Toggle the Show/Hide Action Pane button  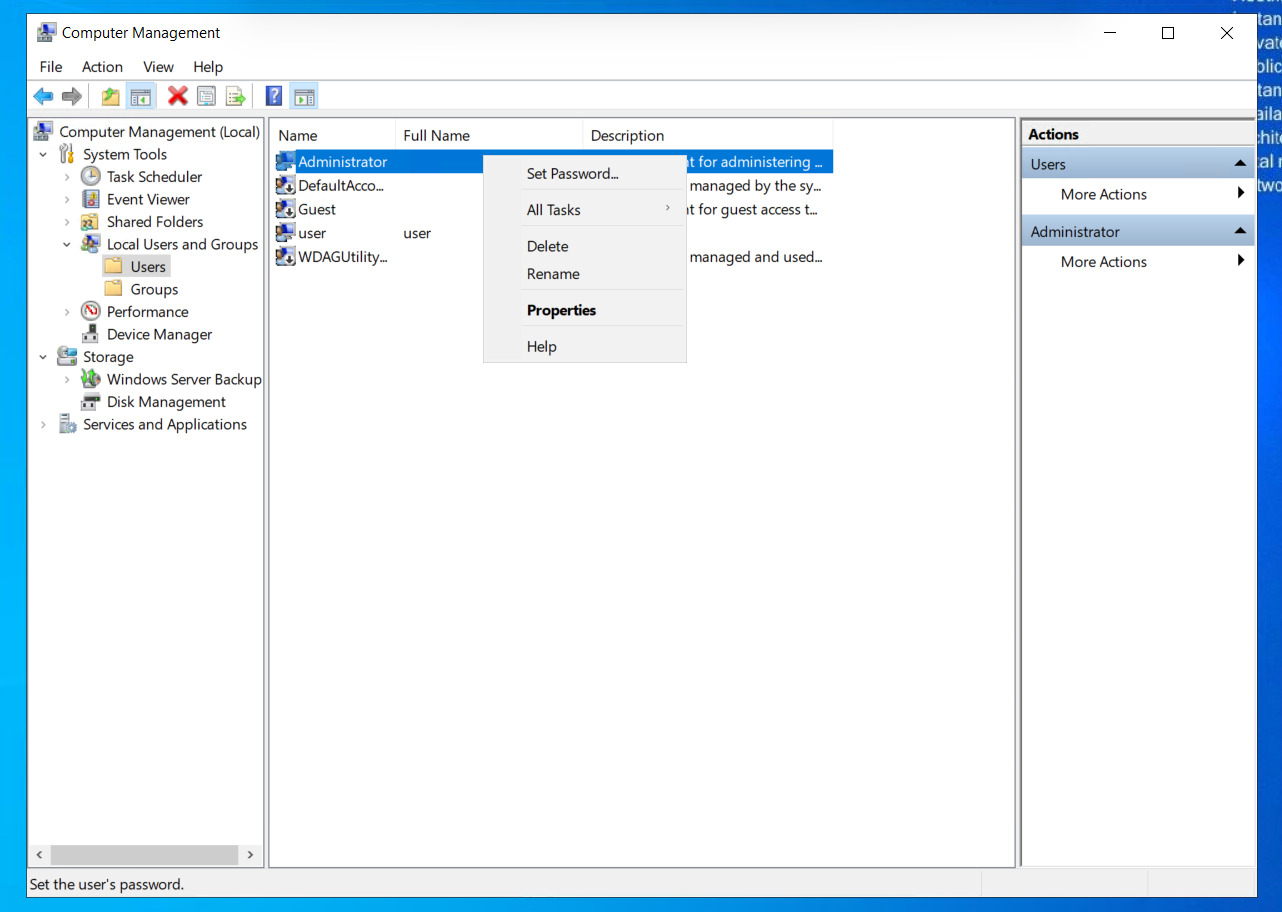(x=305, y=96)
